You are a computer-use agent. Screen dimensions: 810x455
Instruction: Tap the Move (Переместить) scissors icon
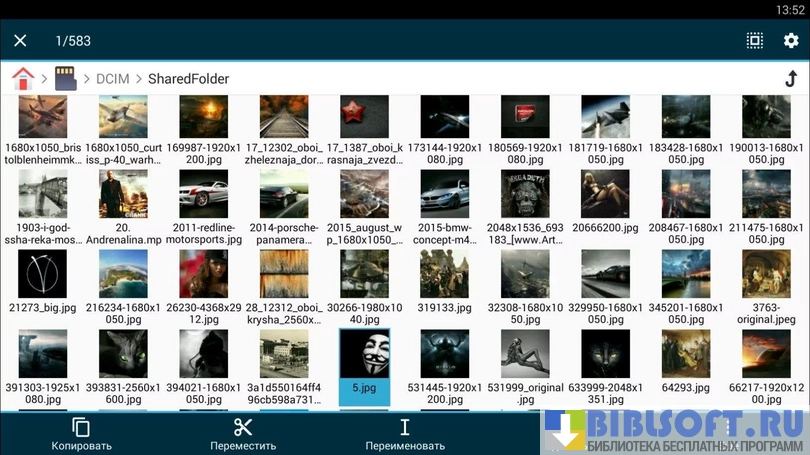click(x=243, y=427)
